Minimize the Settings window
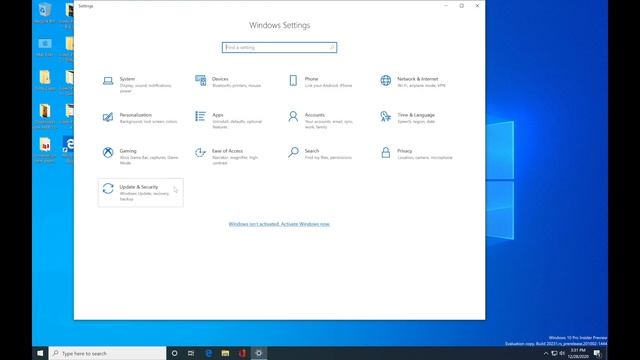The image size is (640, 360). (x=446, y=6)
